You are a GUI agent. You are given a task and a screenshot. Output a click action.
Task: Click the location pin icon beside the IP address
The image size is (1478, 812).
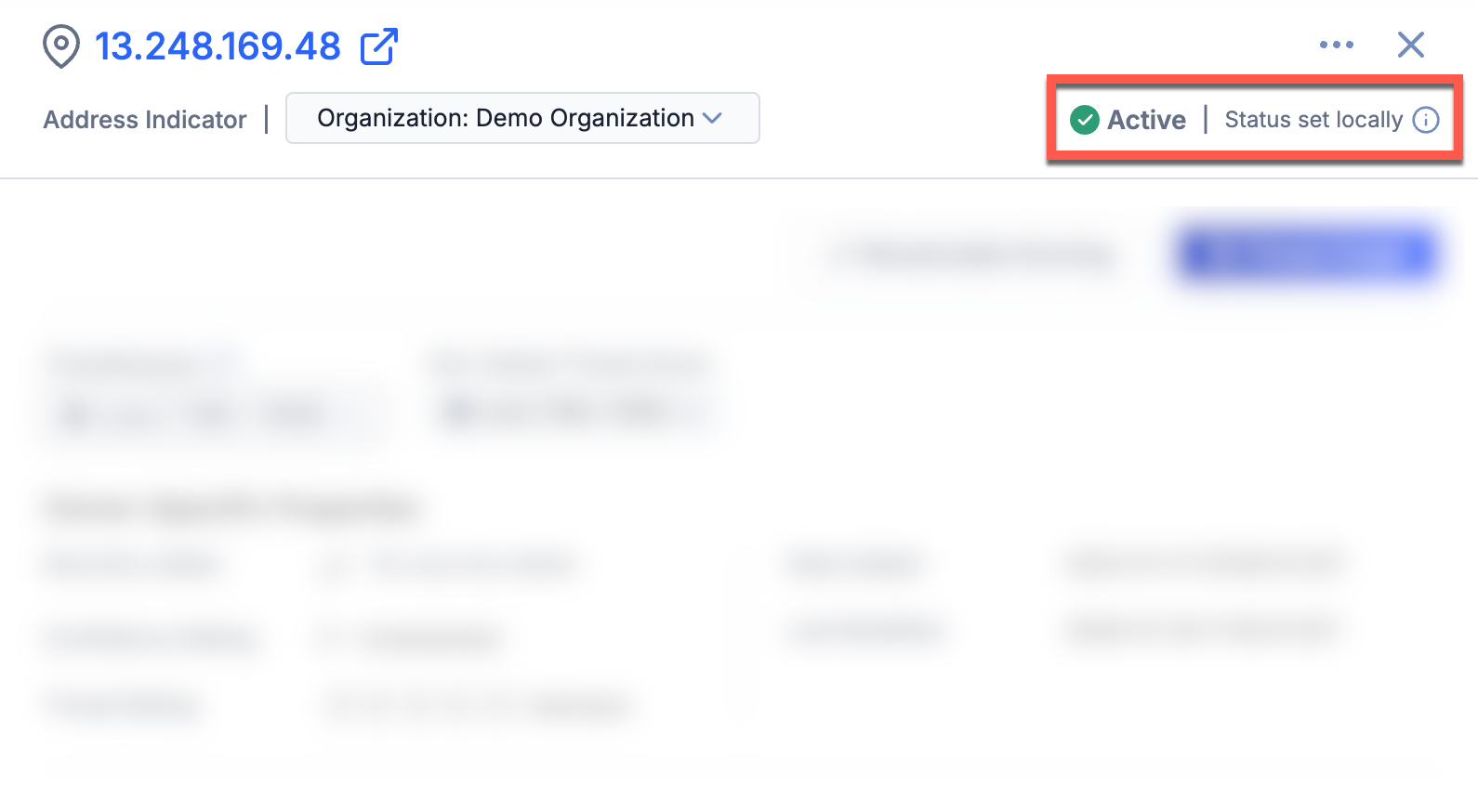click(61, 46)
